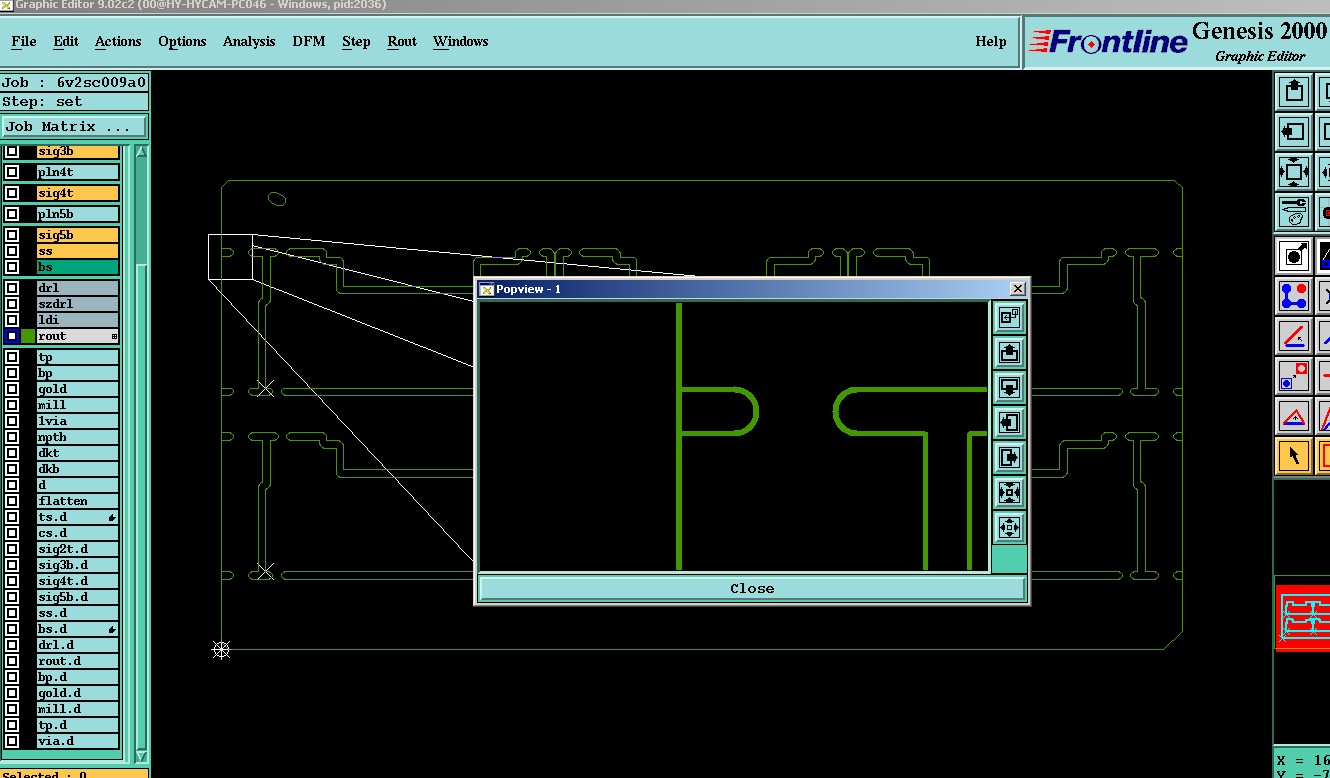Image resolution: width=1330 pixels, height=778 pixels.
Task: Open the DFM menu
Action: pos(309,41)
